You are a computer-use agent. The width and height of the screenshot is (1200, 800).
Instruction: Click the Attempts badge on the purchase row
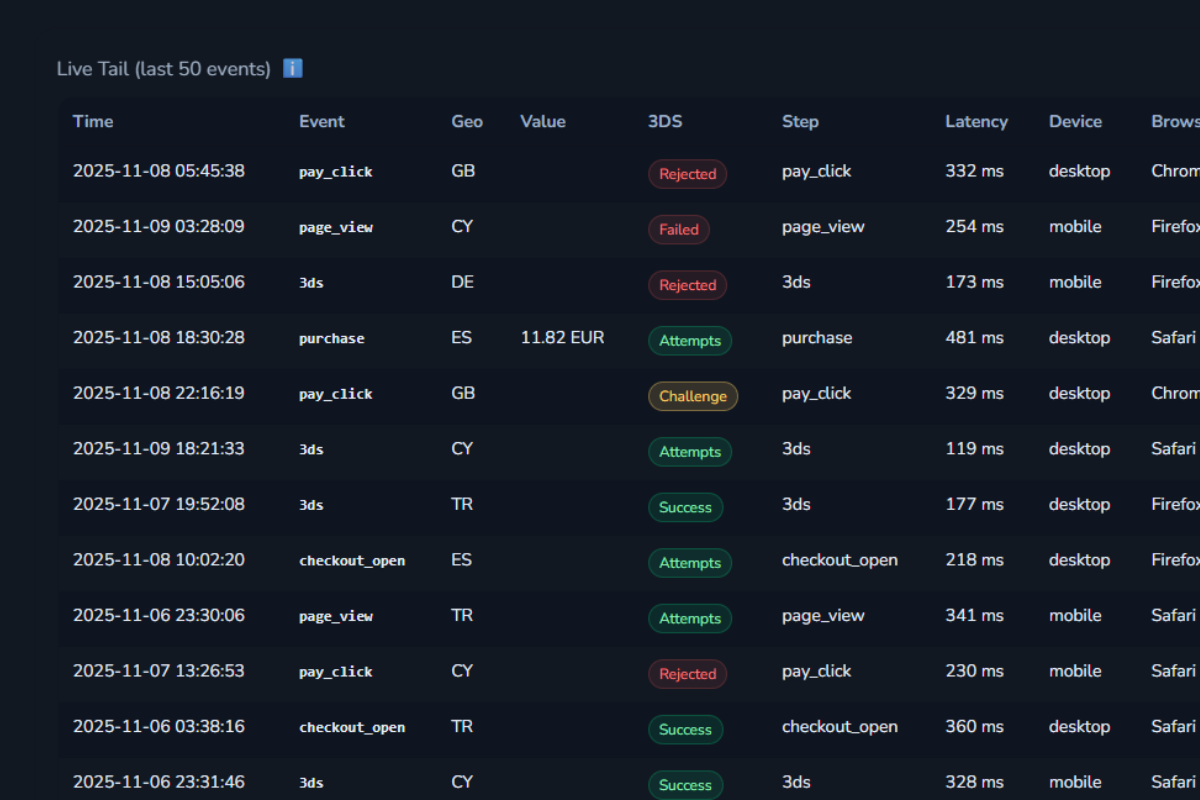click(x=690, y=340)
